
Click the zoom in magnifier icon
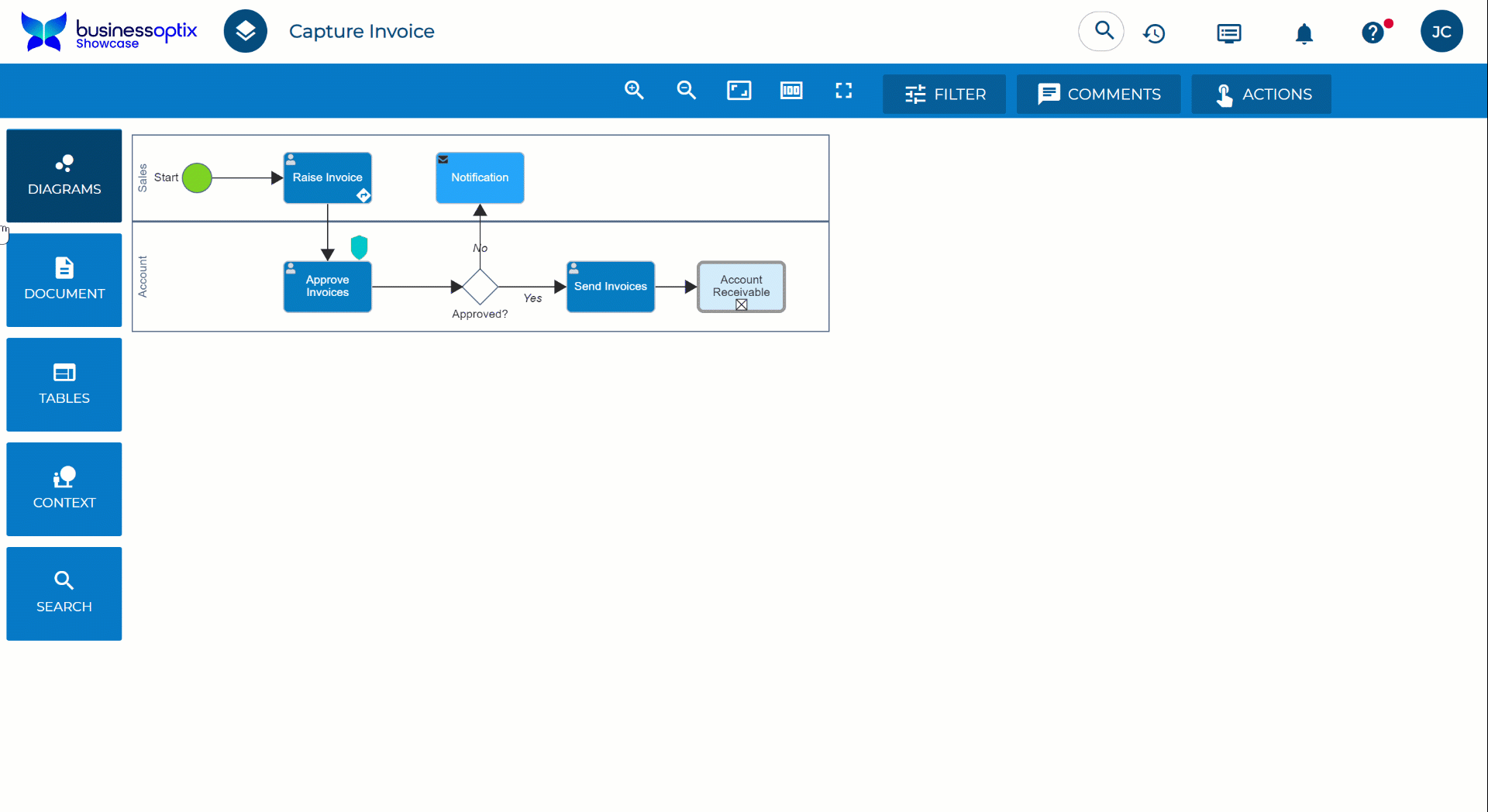point(634,91)
